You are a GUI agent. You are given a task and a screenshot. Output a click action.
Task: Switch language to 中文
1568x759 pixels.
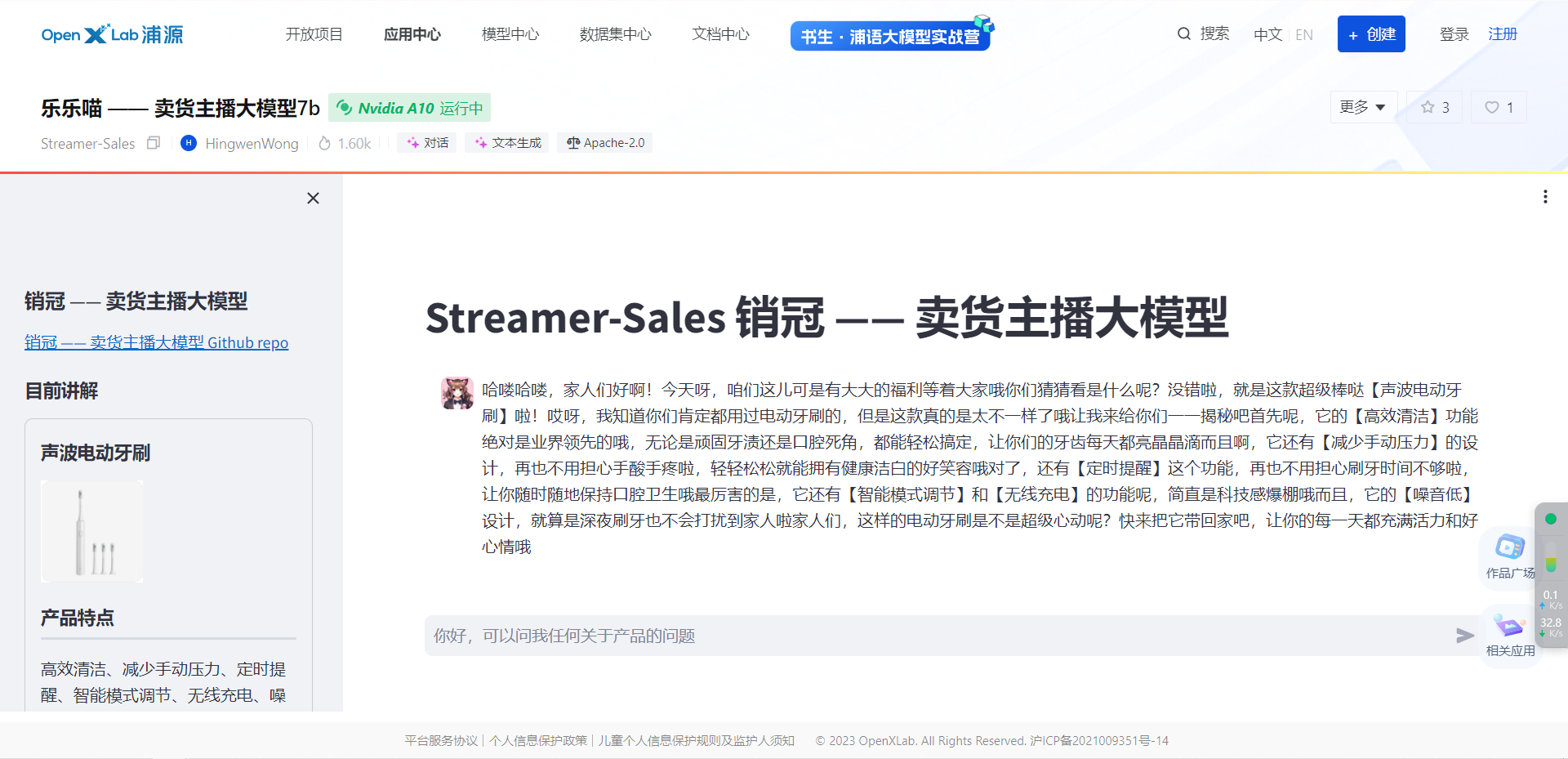[1267, 34]
